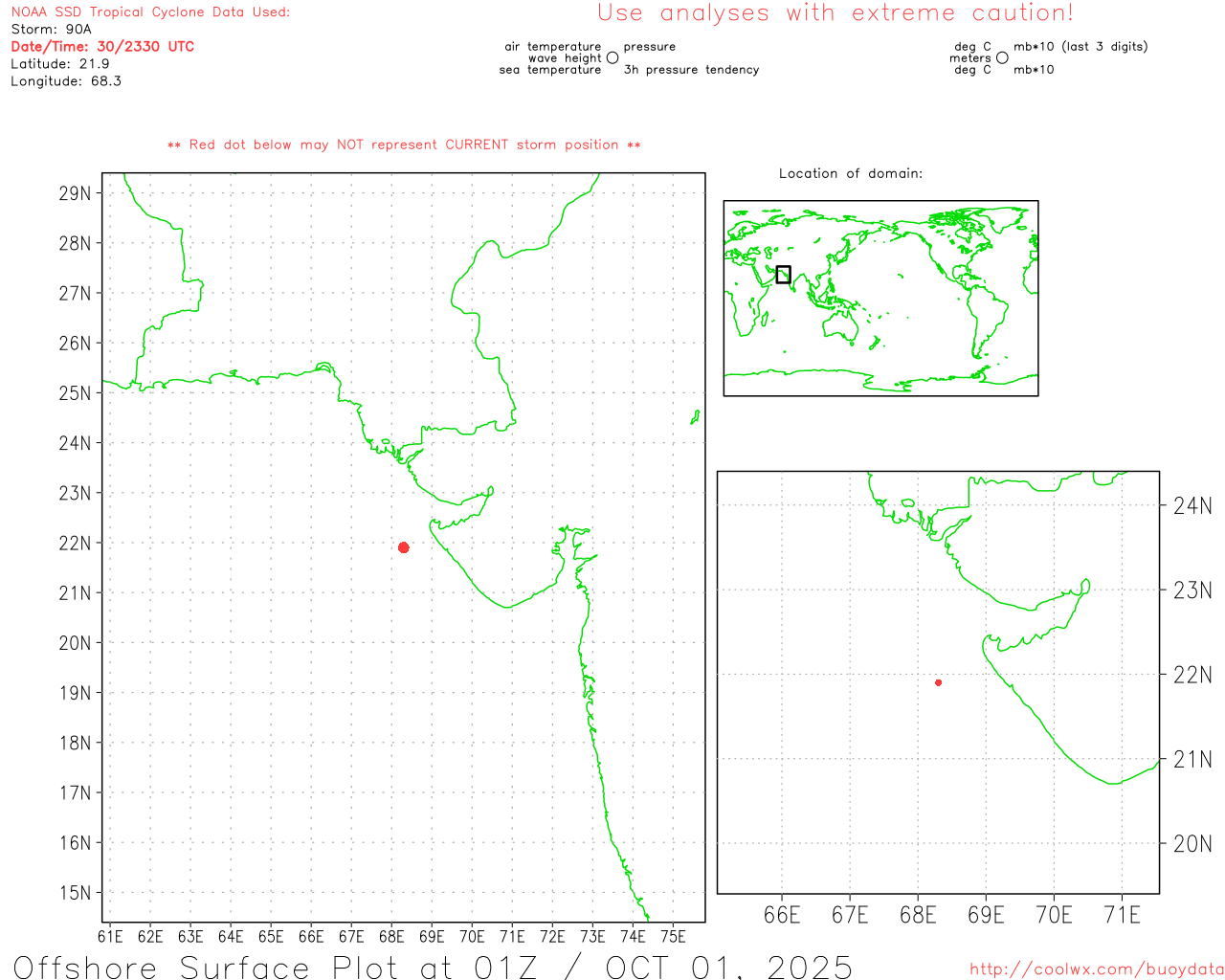1225x980 pixels.
Task: Click the inset map's 66E longitude label
Action: pos(782,916)
